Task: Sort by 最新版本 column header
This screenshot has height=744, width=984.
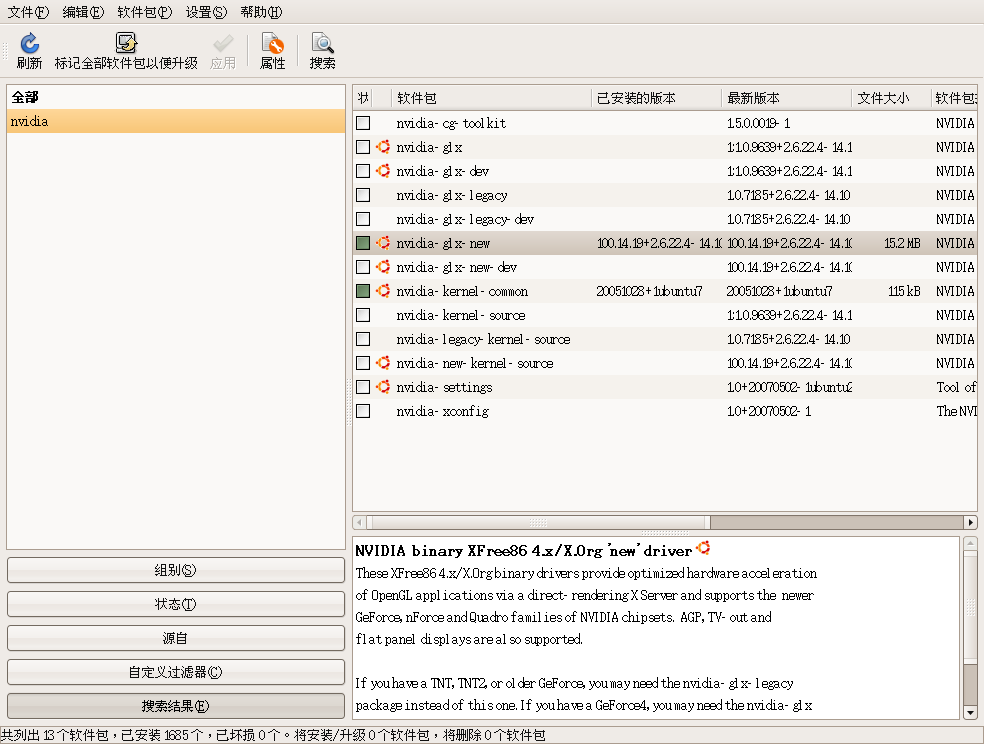Action: click(x=787, y=98)
